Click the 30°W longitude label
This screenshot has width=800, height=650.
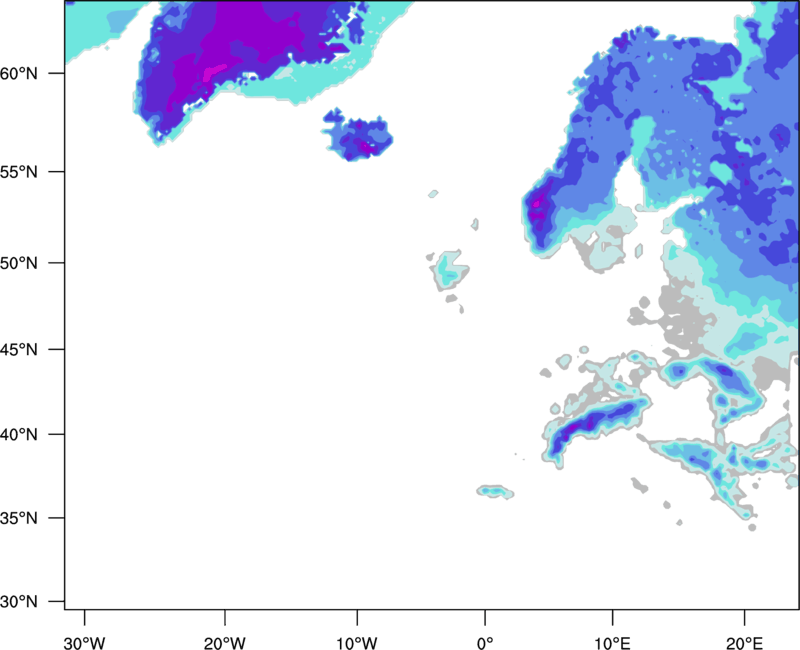point(84,643)
